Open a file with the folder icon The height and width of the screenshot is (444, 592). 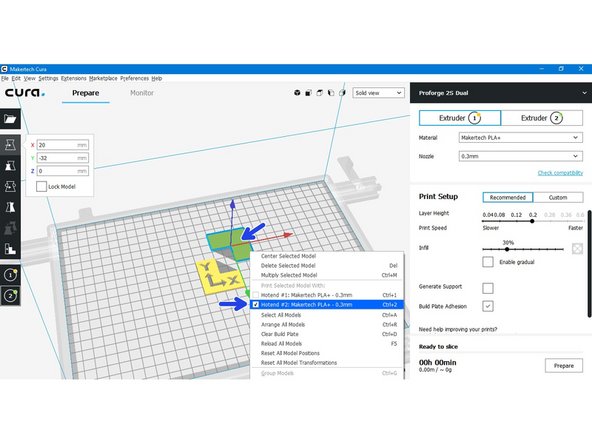point(10,119)
